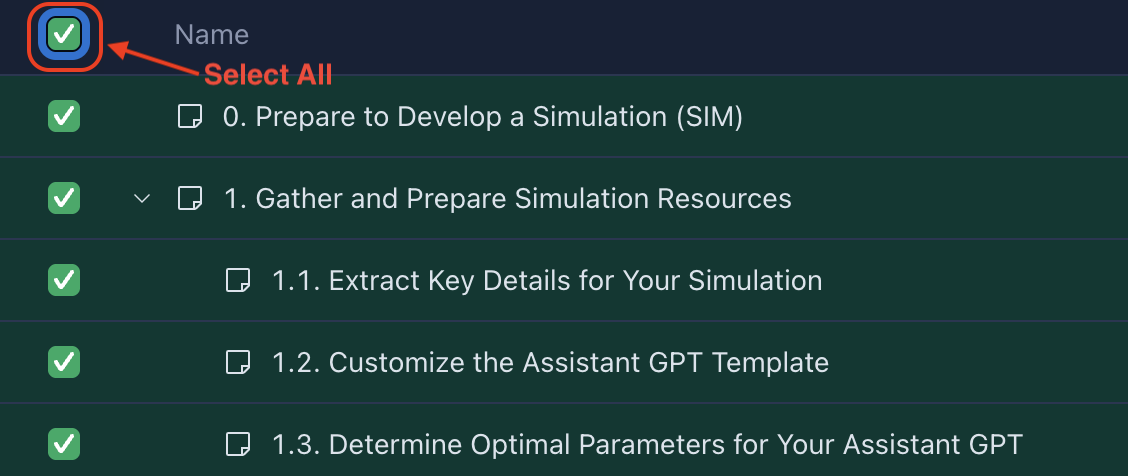Toggle checkbox beside '1.3. Determine Optimal Parameters'
Image resolution: width=1128 pixels, height=476 pixels.
pyautogui.click(x=64, y=442)
